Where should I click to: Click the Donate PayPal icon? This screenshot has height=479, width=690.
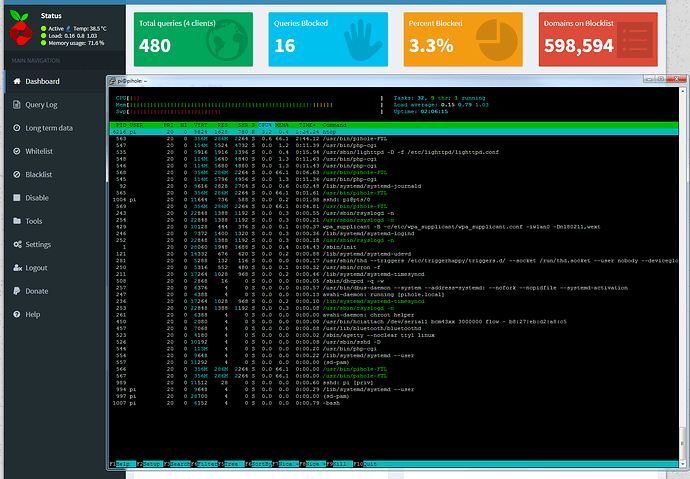point(17,291)
